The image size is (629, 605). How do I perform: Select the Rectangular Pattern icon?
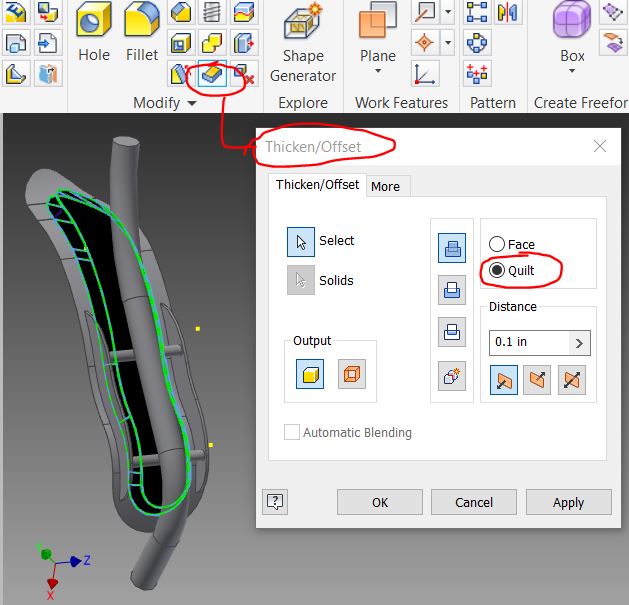477,12
